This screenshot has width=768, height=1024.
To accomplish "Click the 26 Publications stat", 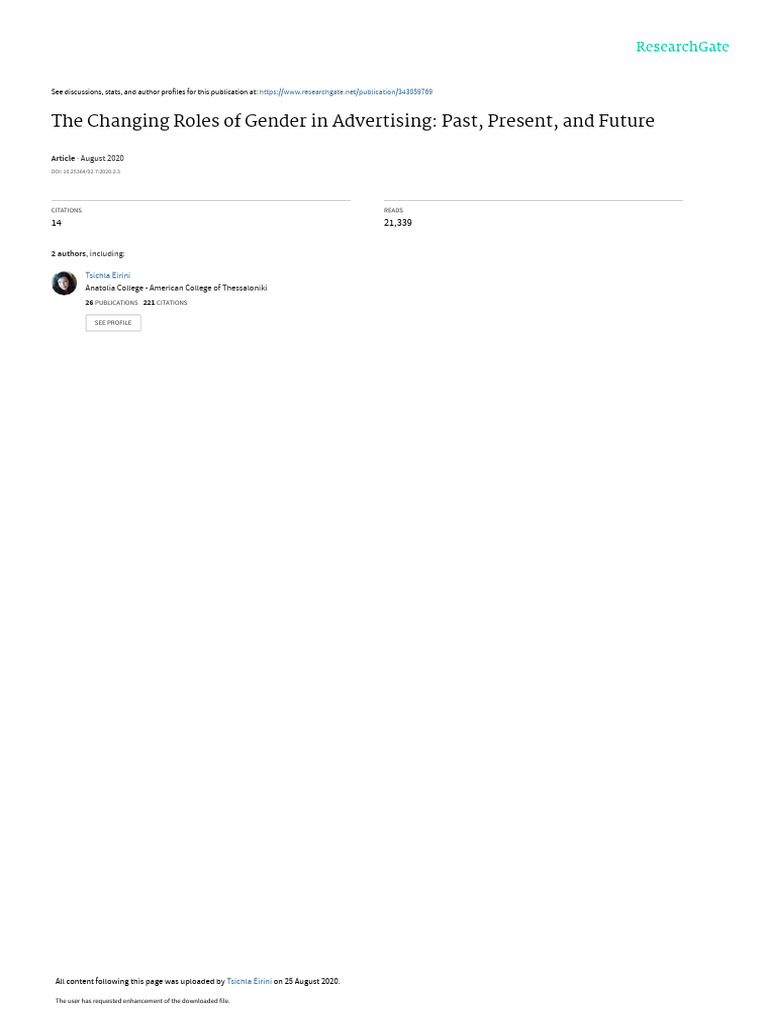I will pyautogui.click(x=112, y=303).
